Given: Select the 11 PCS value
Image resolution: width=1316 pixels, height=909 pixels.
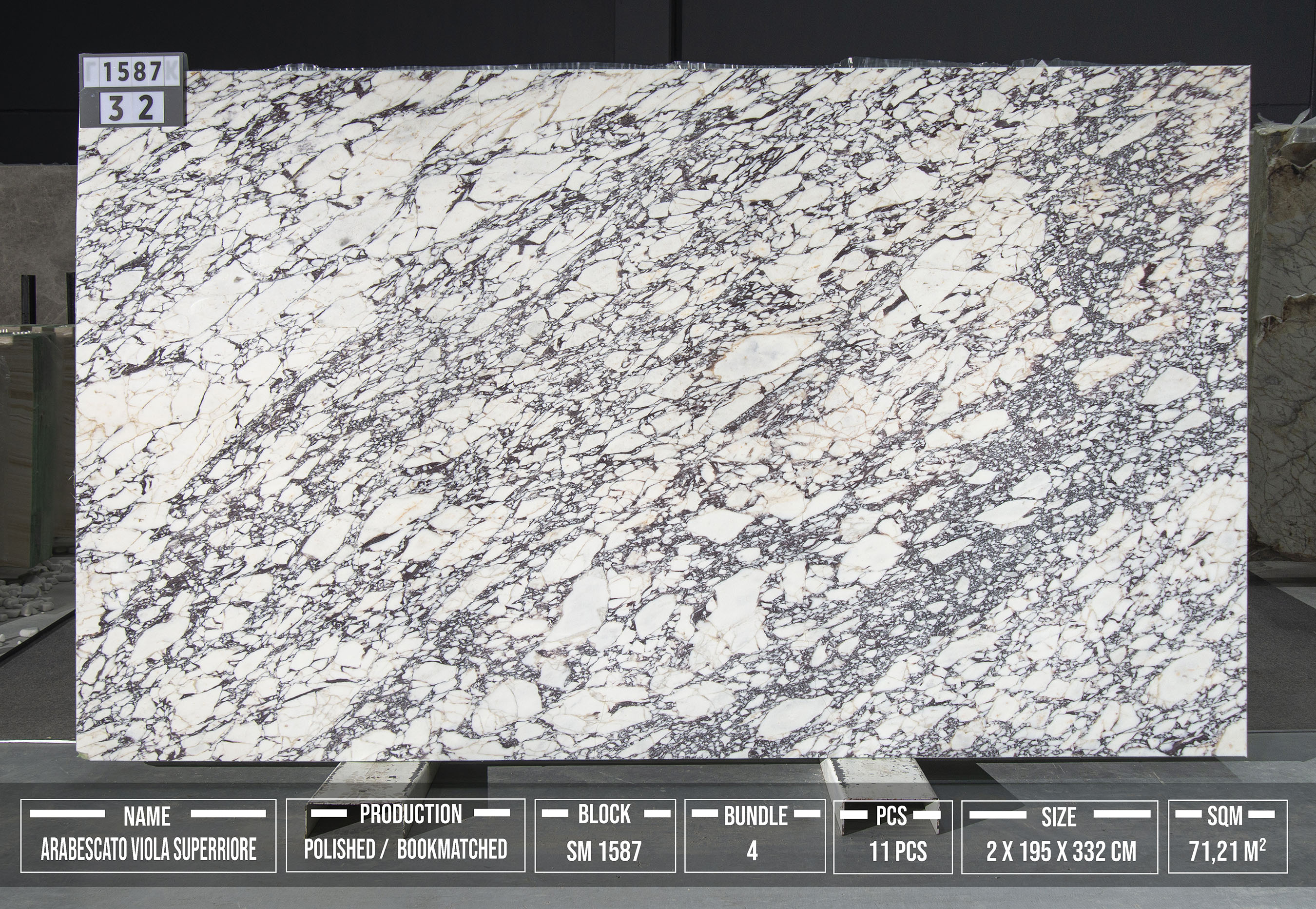Looking at the screenshot, I should click(898, 851).
